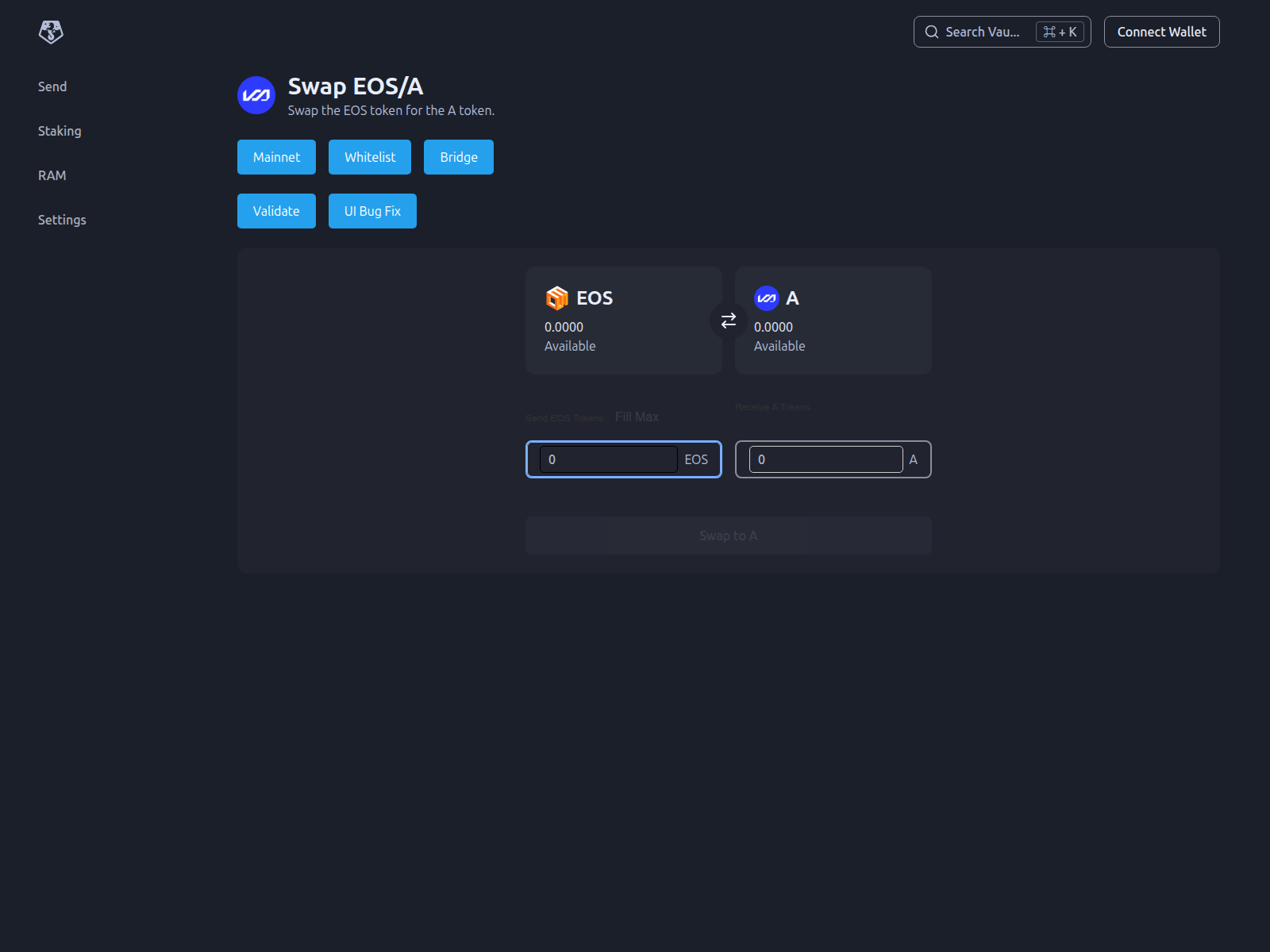Open the Settings section

point(62,220)
